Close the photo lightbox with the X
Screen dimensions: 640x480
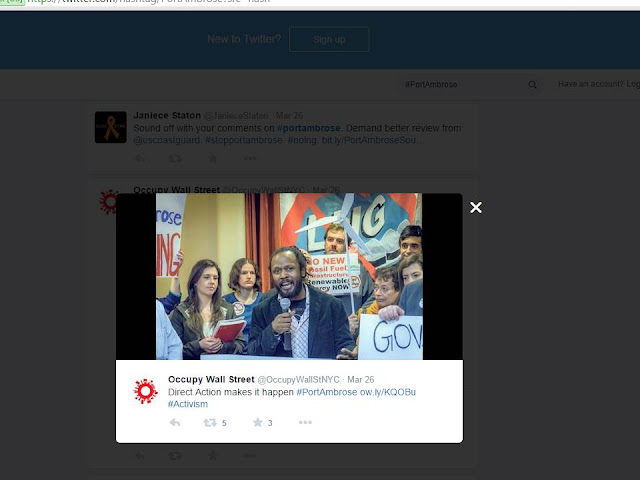[476, 207]
